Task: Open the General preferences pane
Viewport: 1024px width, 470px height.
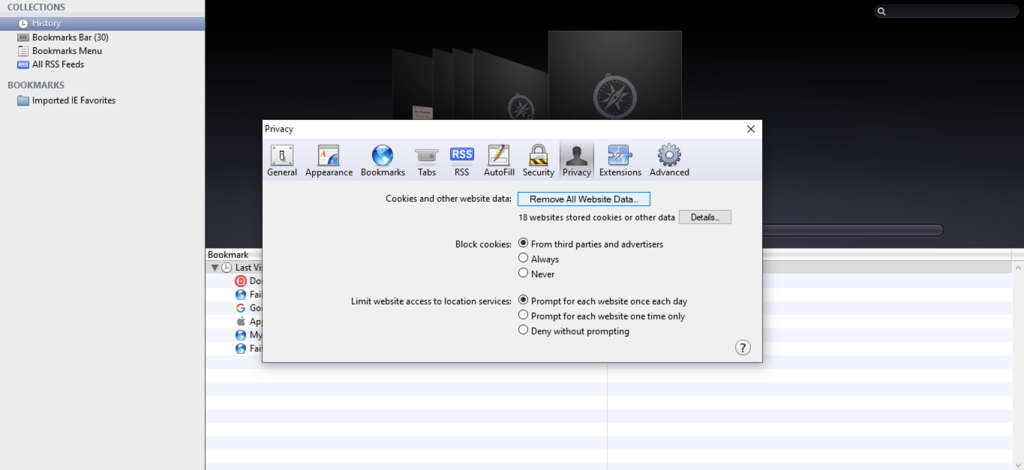Action: pyautogui.click(x=282, y=161)
